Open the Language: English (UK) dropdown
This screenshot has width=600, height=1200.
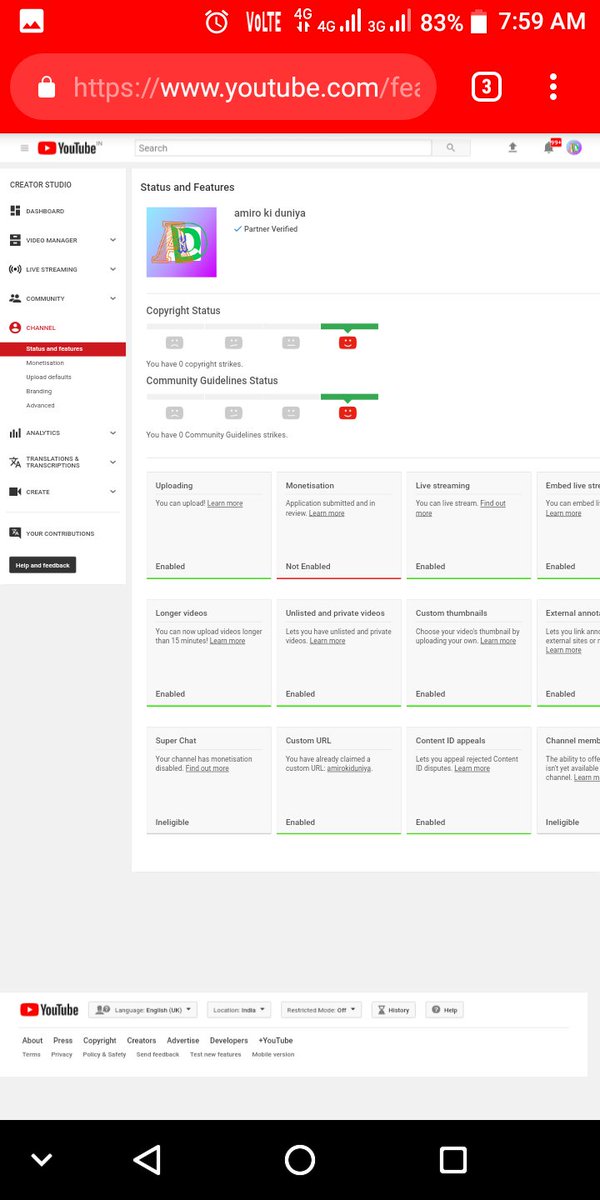point(143,1010)
